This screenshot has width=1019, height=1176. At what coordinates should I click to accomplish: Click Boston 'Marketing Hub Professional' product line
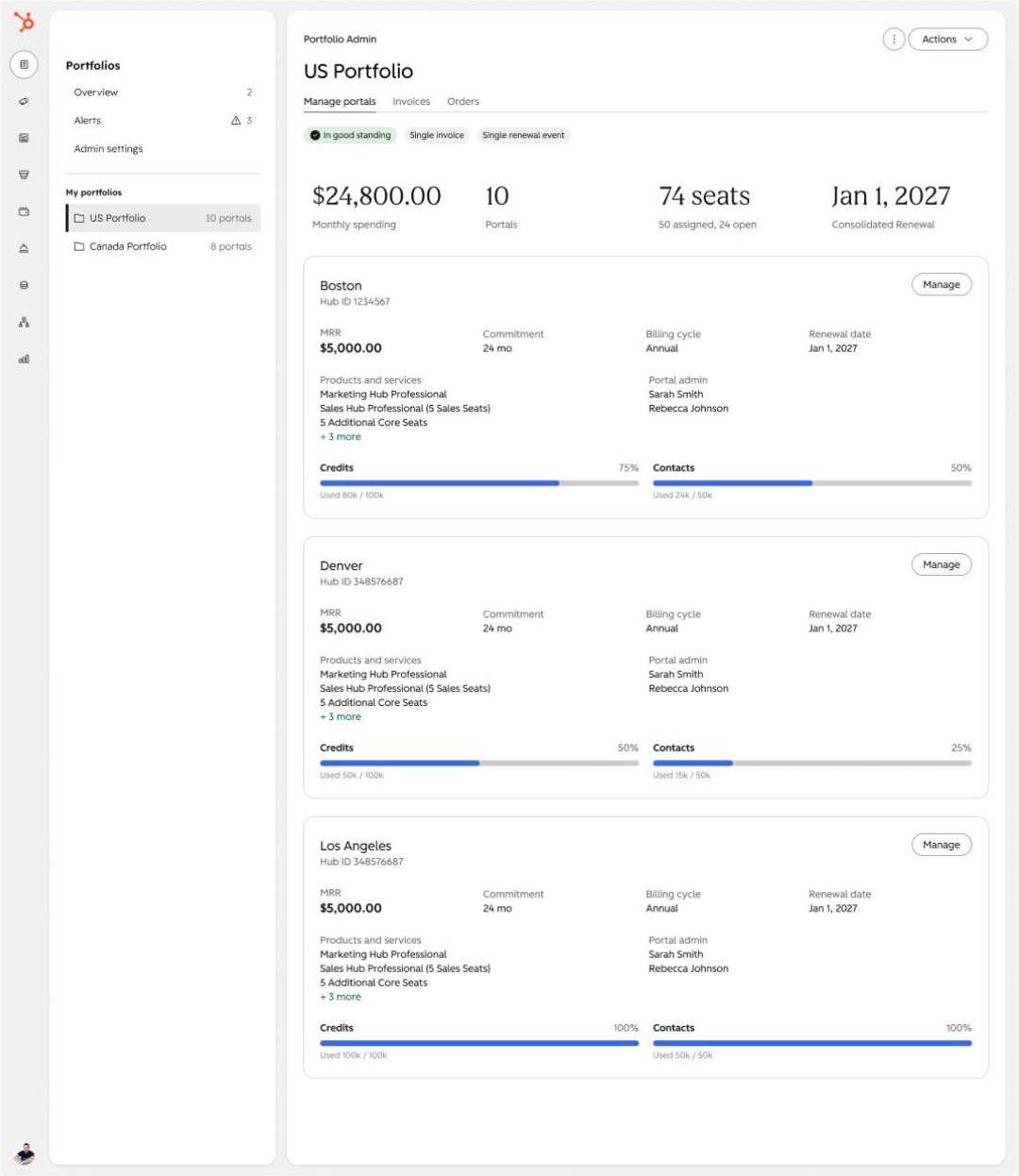[x=383, y=395]
